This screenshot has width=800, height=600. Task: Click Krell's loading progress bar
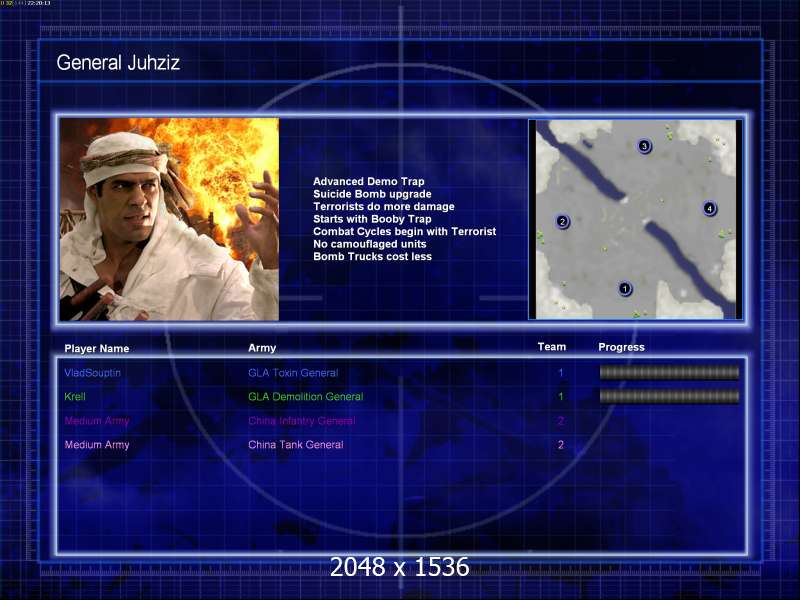669,396
